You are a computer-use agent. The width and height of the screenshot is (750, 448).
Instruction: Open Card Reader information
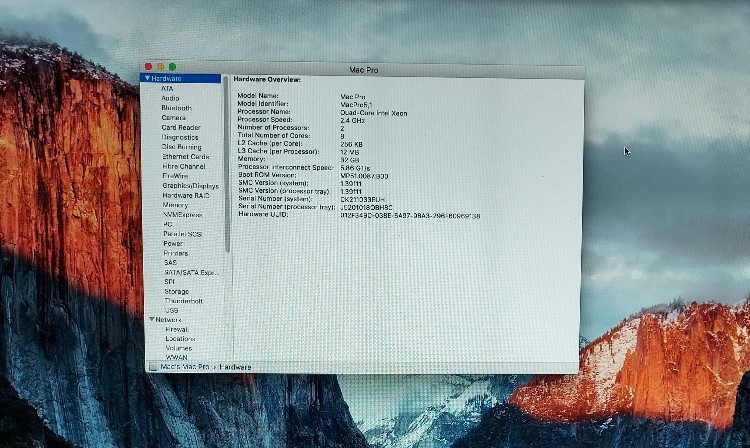click(181, 128)
